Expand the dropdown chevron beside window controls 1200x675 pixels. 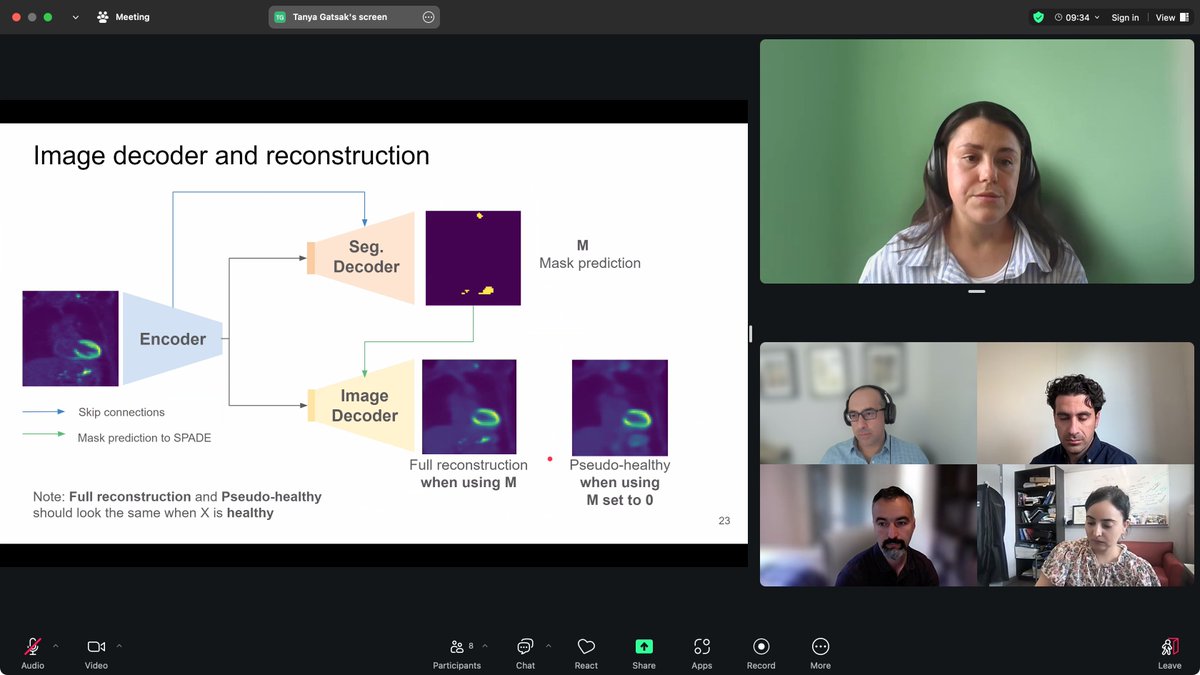(x=75, y=17)
